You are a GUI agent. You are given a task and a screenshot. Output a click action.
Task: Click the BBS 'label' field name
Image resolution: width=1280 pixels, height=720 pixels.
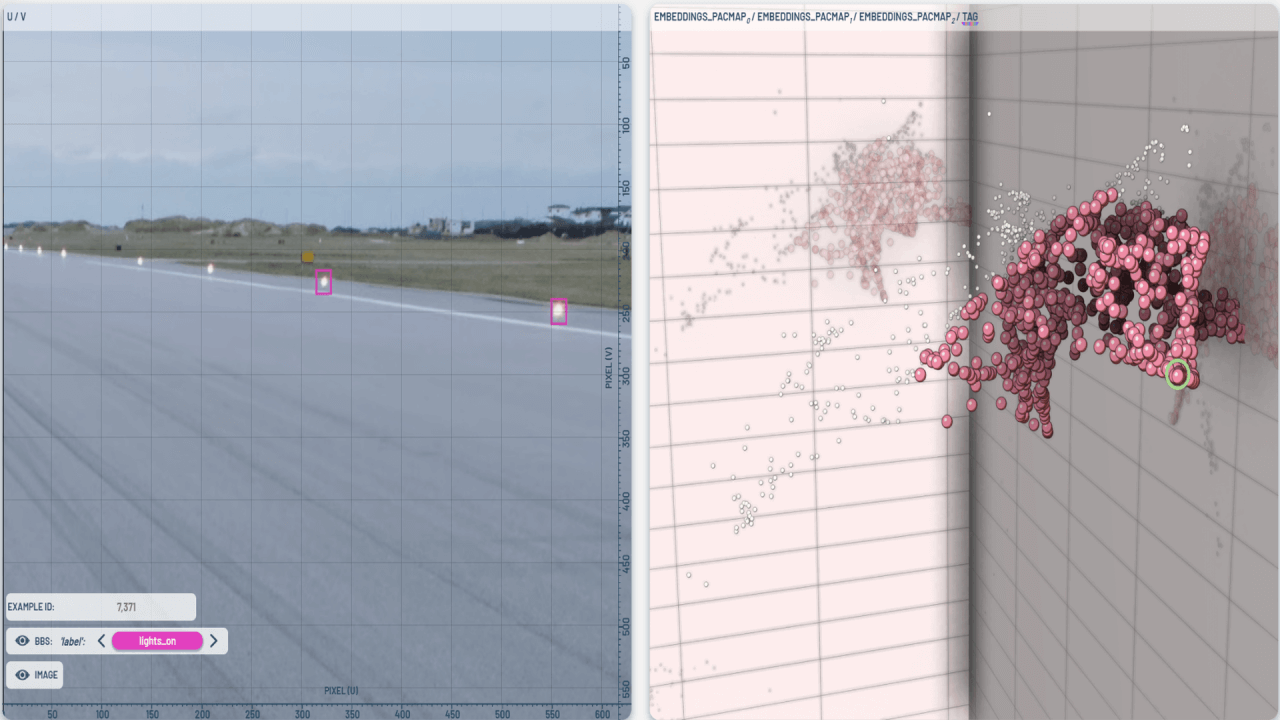[72, 641]
